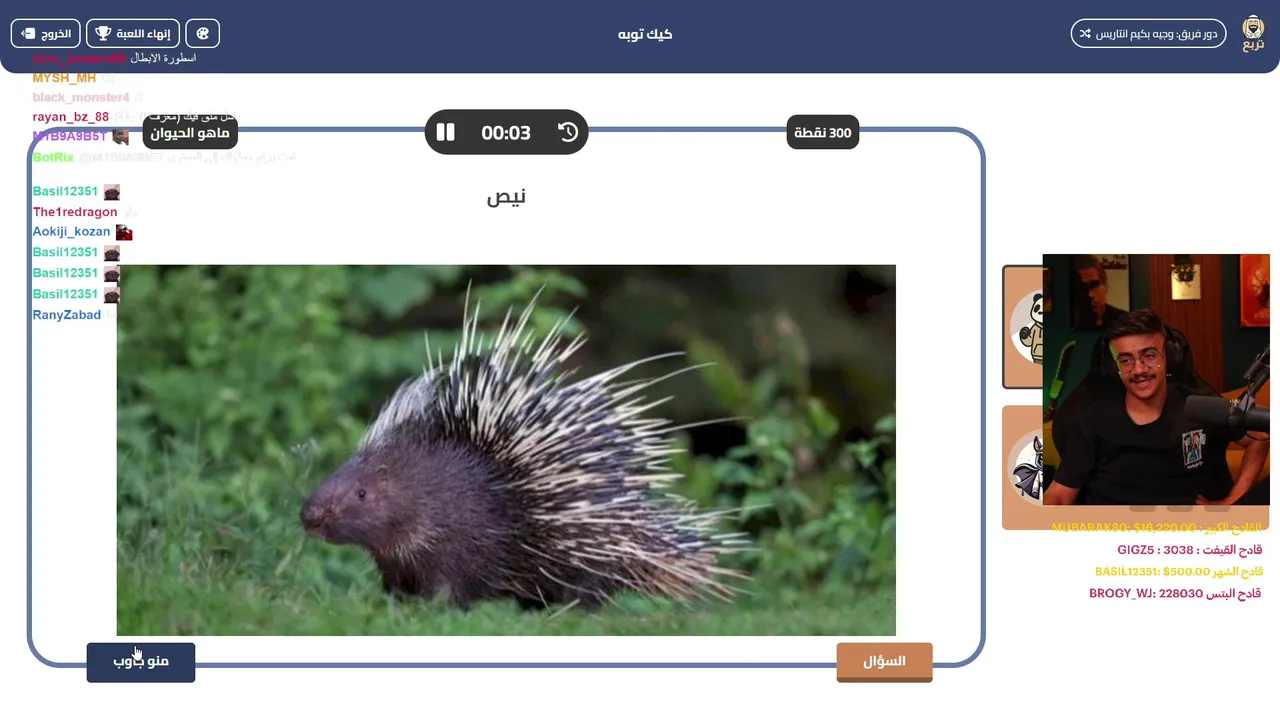The height and width of the screenshot is (720, 1280).
Task: Click the إنهاء اللعبة end game button
Action: [132, 33]
